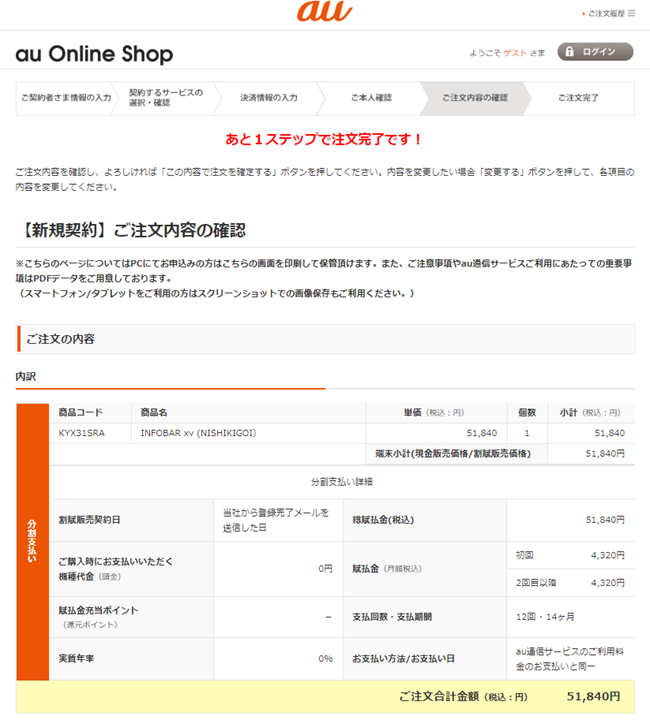The height and width of the screenshot is (720, 650).
Task: Click the ご購入時にお支払いいただく機種代金 label
Action: (116, 569)
